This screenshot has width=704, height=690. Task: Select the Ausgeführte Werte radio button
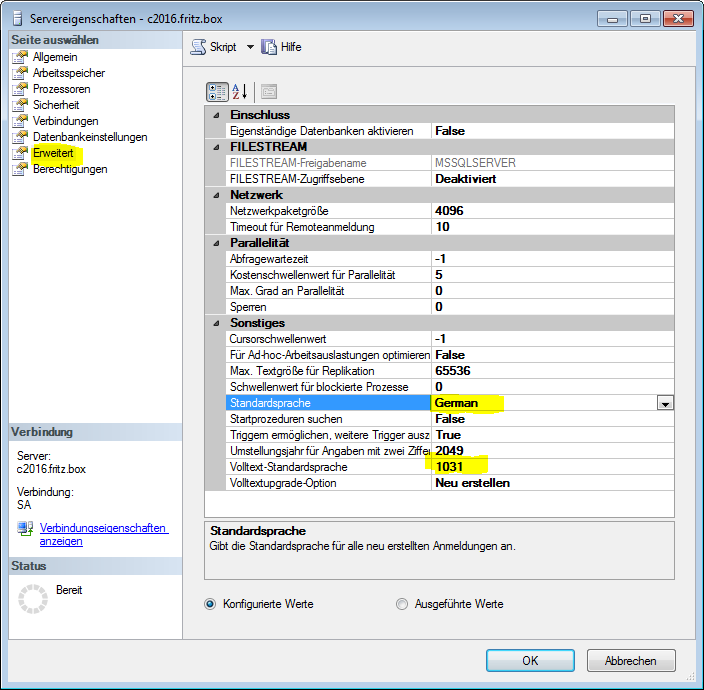pos(402,604)
